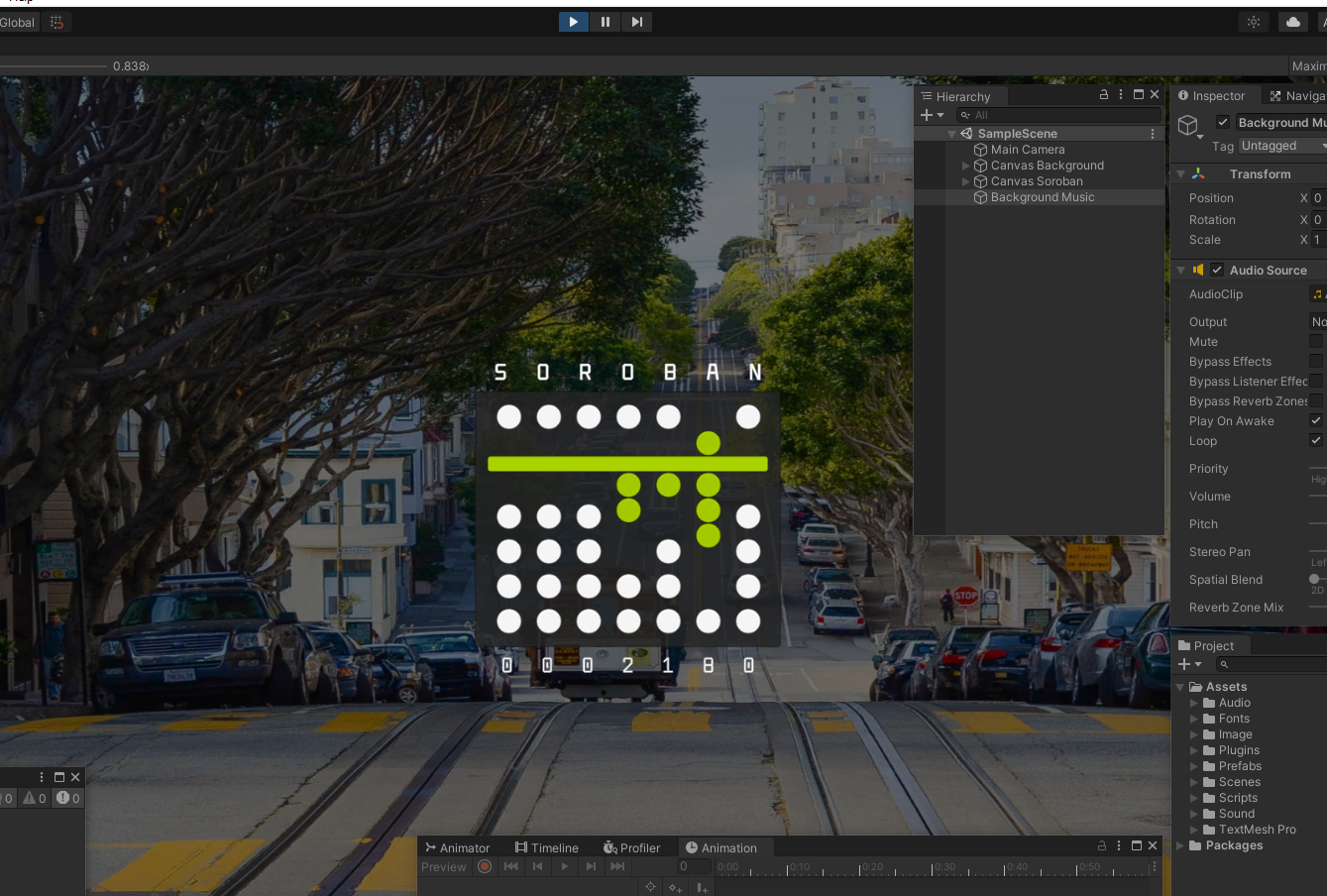Adjust the Spatial Blend slider handle
This screenshot has width=1327, height=896.
coord(1314,579)
